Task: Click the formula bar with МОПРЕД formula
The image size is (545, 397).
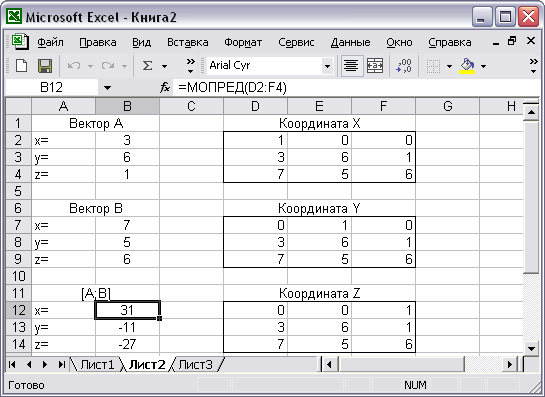Action: [356, 88]
